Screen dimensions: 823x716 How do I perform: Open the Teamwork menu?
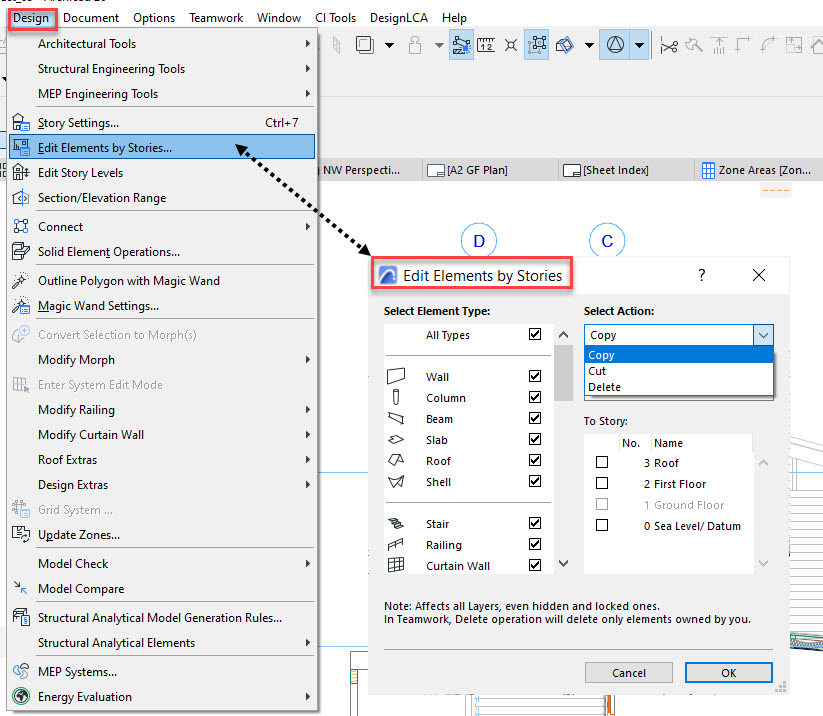(x=216, y=18)
